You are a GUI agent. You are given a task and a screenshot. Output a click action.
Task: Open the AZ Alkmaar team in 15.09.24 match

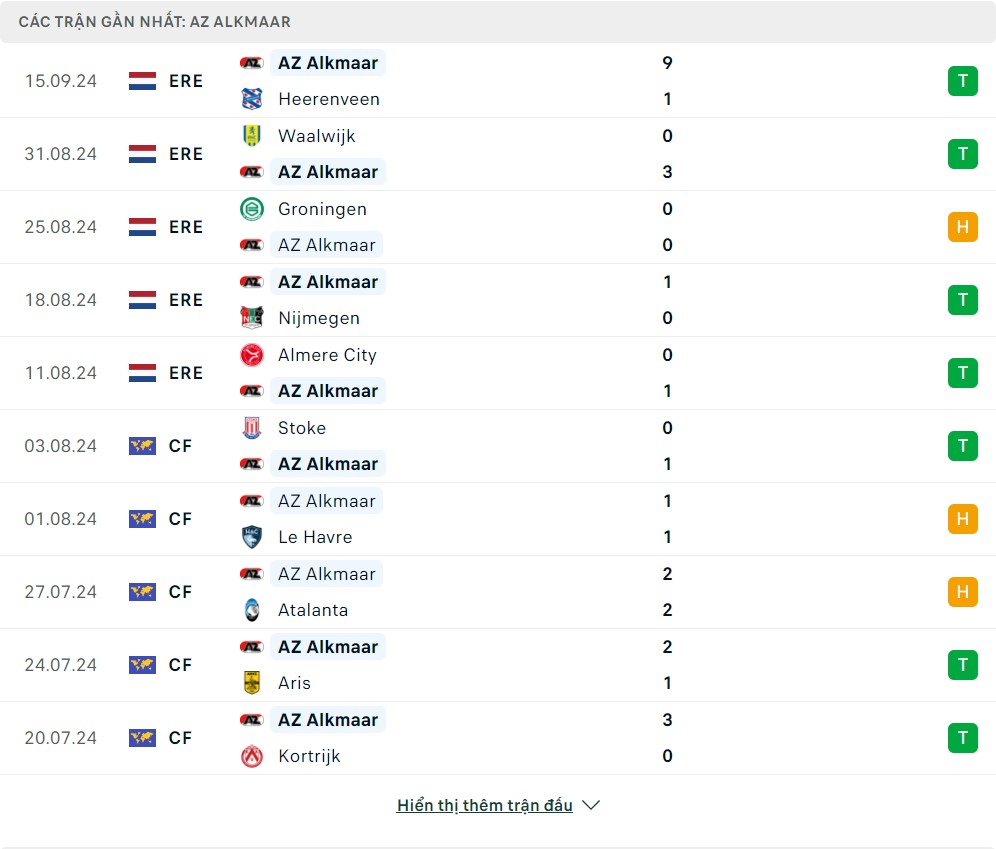tap(327, 63)
